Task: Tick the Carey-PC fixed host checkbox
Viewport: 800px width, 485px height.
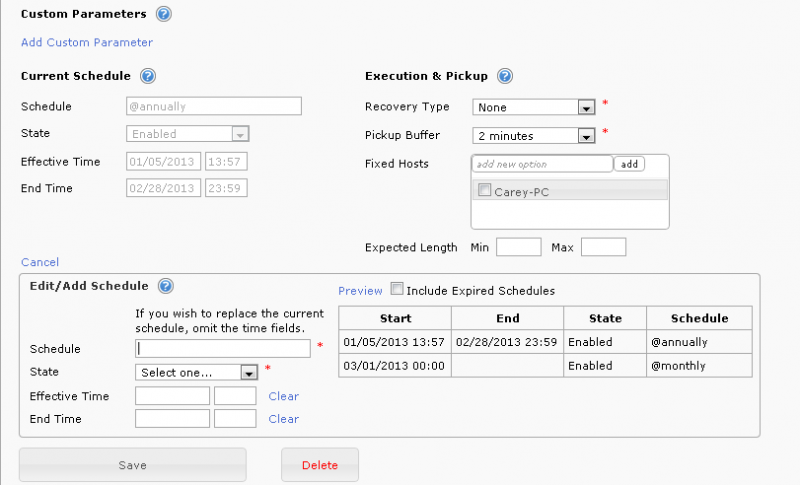Action: (x=484, y=190)
